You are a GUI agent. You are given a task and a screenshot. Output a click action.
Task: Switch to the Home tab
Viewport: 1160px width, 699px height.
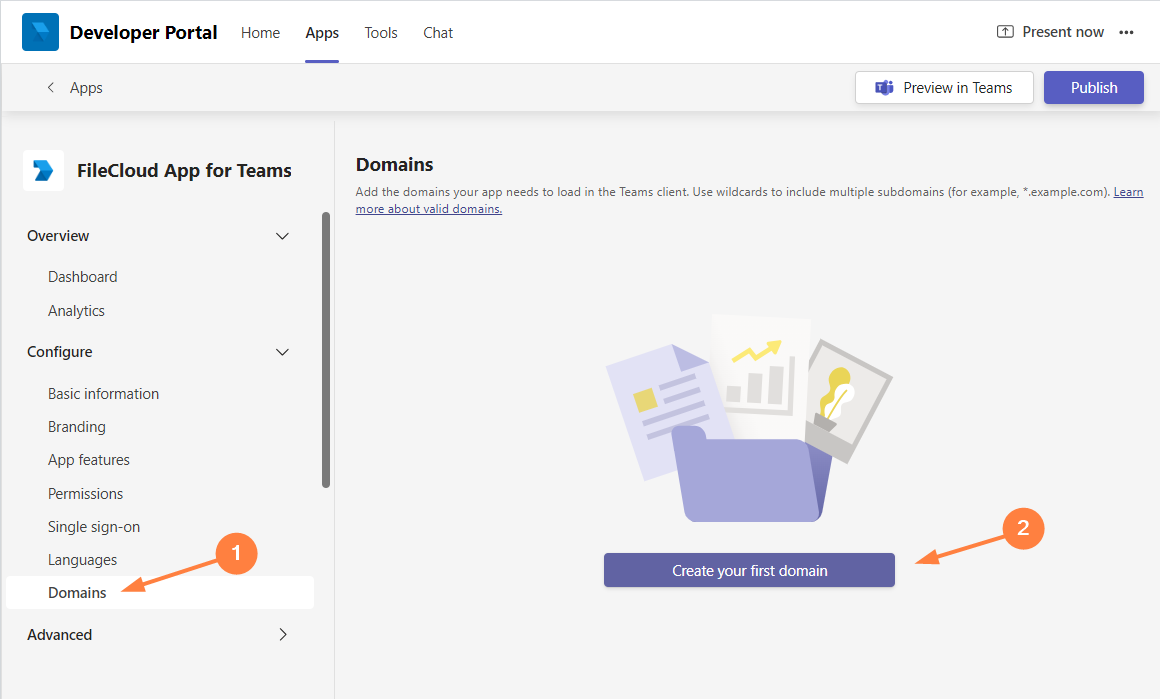[x=260, y=33]
